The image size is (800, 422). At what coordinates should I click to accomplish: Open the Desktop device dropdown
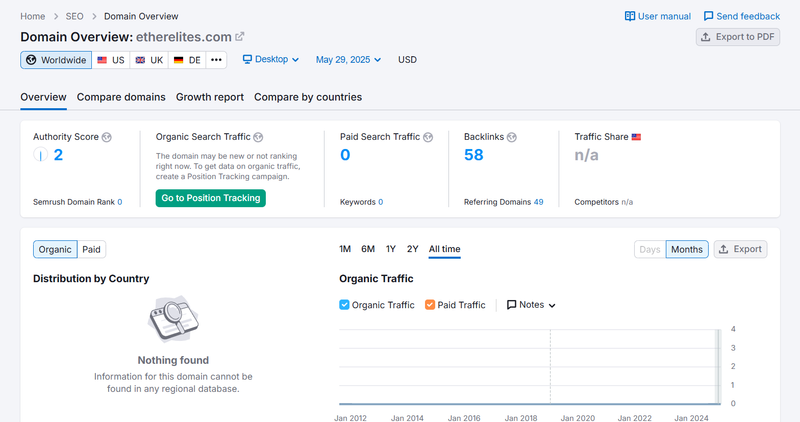(270, 59)
